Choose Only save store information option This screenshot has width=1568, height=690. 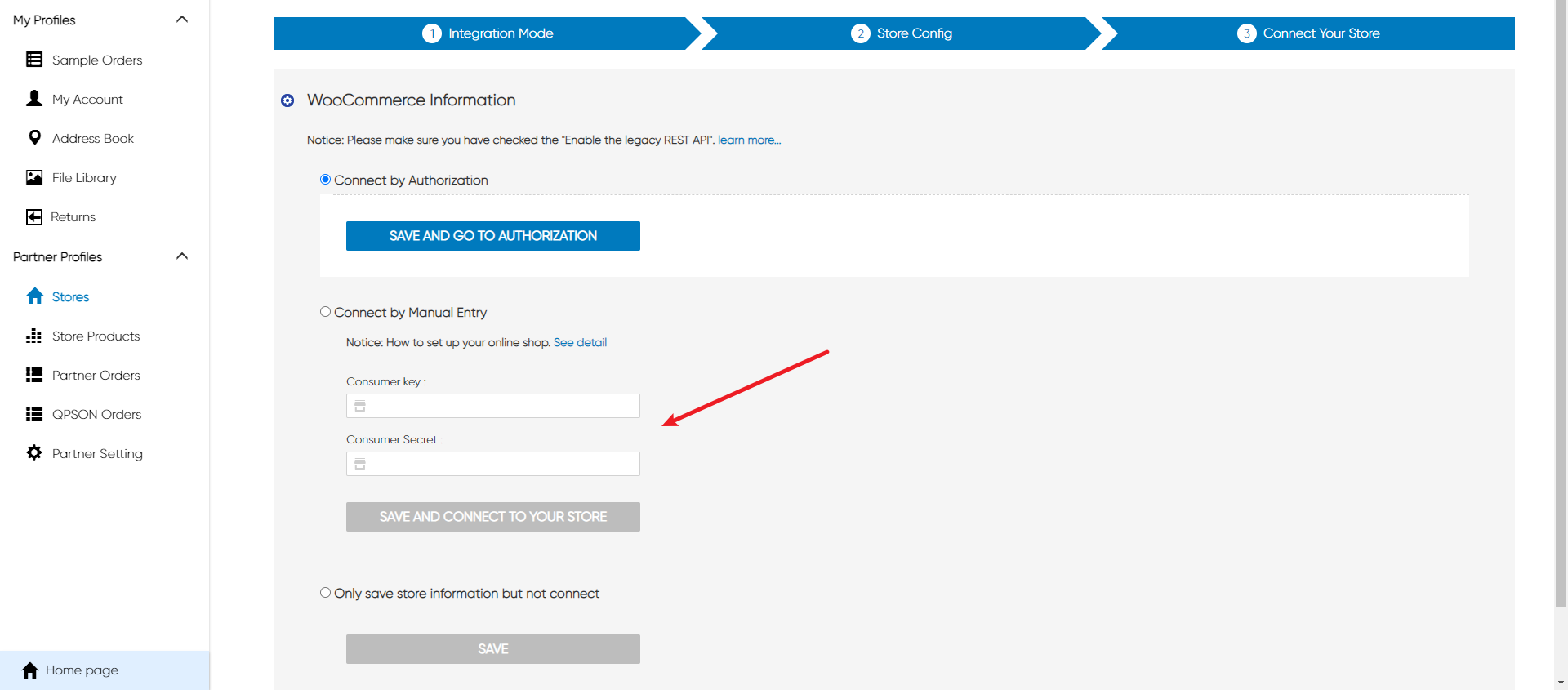326,593
